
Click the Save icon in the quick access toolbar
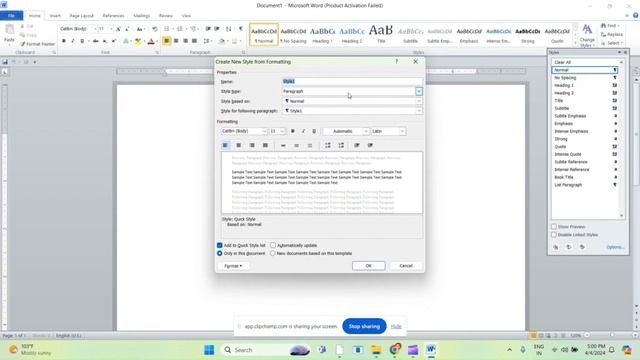click(5, 62)
